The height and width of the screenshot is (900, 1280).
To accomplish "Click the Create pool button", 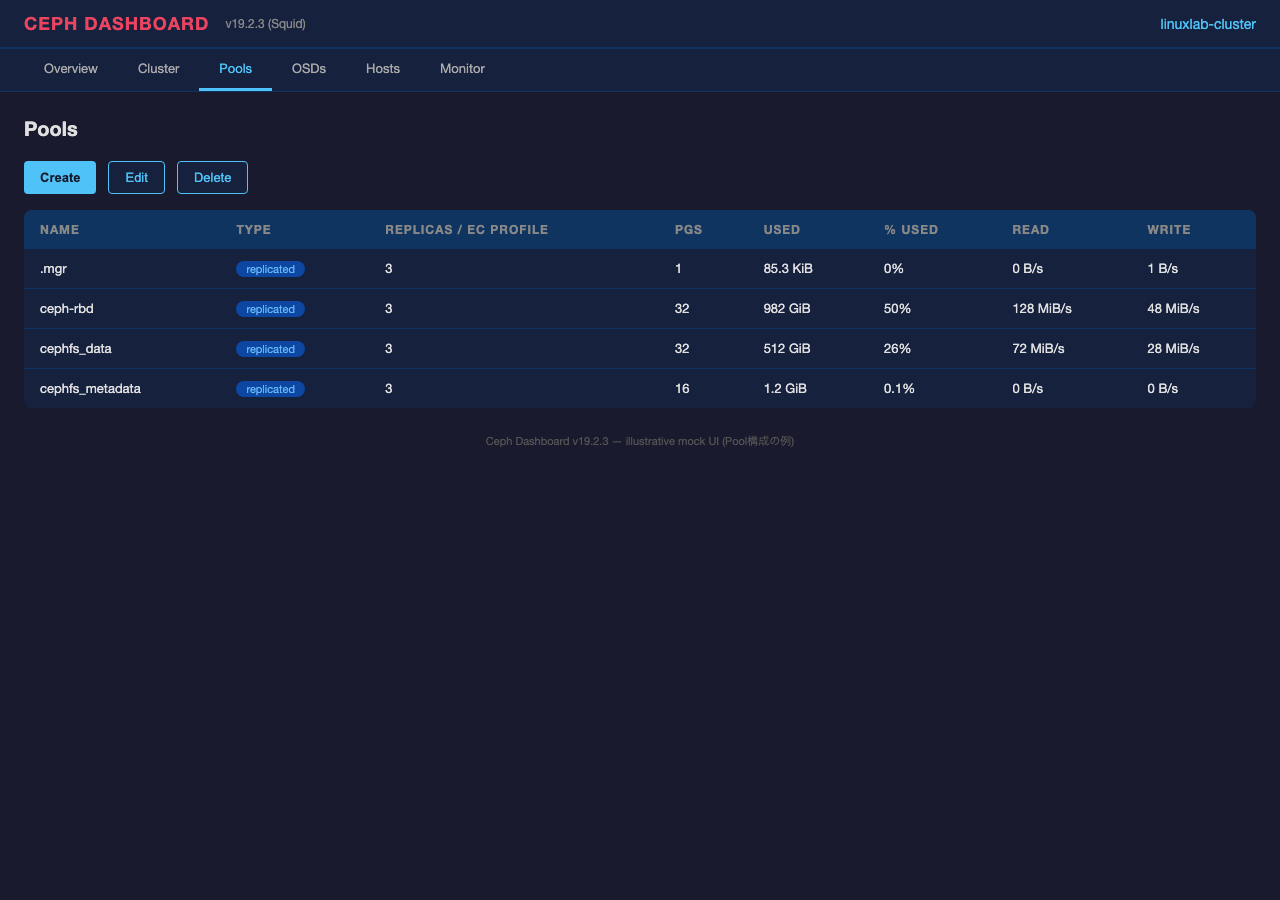I will (x=60, y=177).
